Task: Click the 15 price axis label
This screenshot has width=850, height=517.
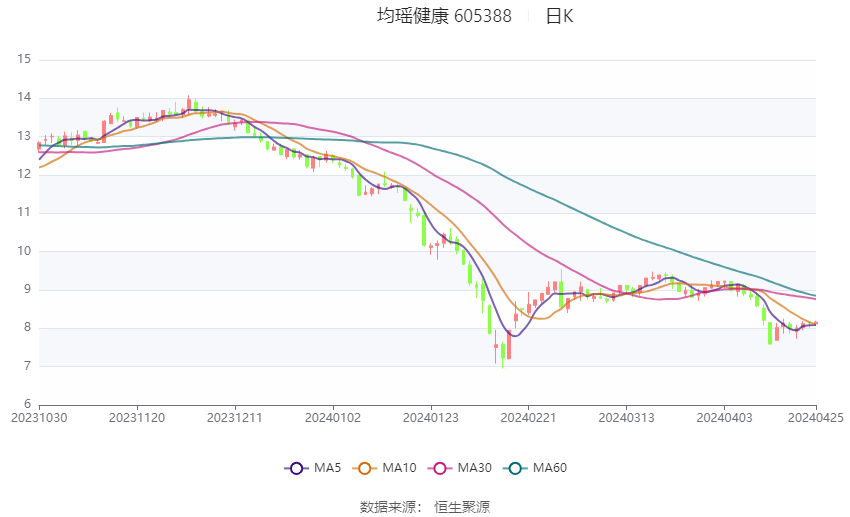Action: pos(24,59)
